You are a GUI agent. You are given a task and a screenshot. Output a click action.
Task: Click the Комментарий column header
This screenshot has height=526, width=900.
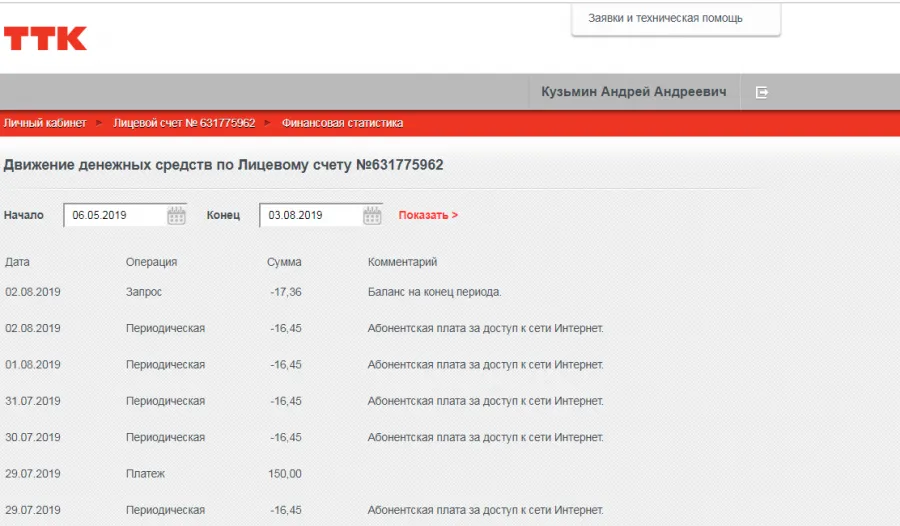tap(402, 262)
